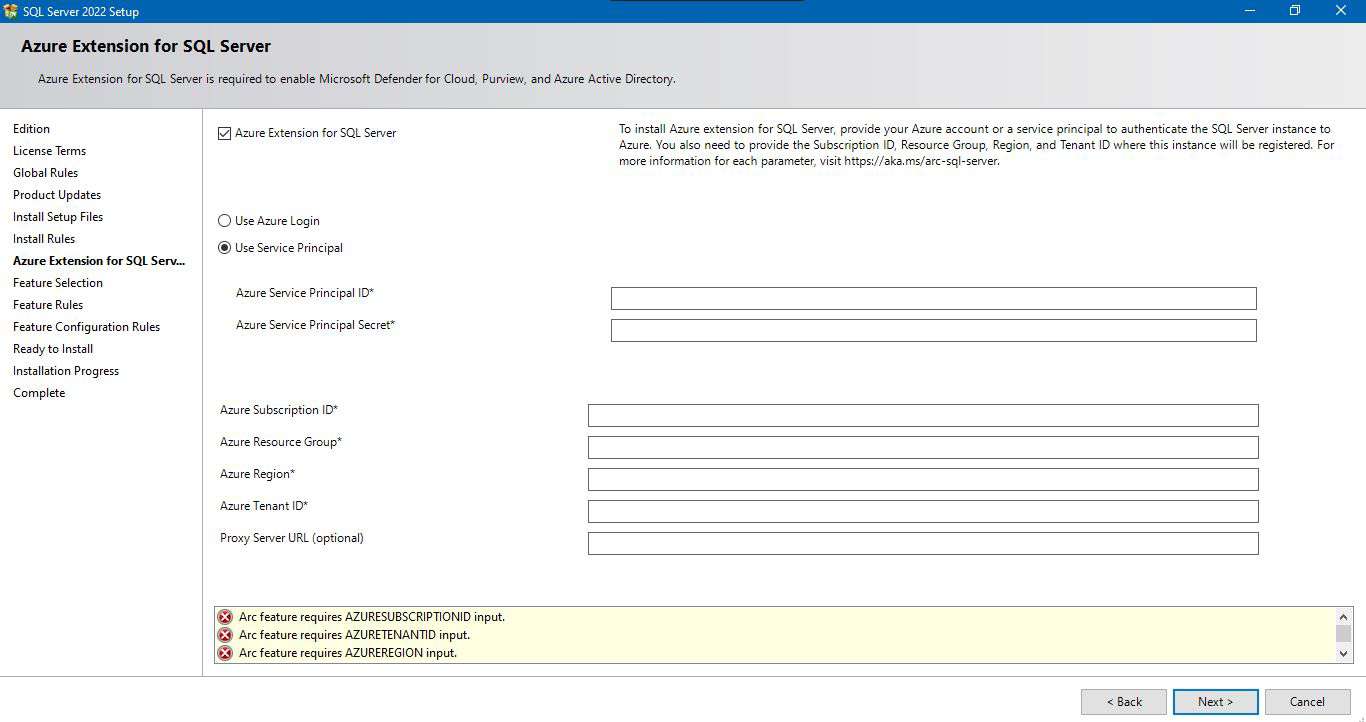Select Ready to Install step
Screen dimensions: 1366x722
click(53, 349)
